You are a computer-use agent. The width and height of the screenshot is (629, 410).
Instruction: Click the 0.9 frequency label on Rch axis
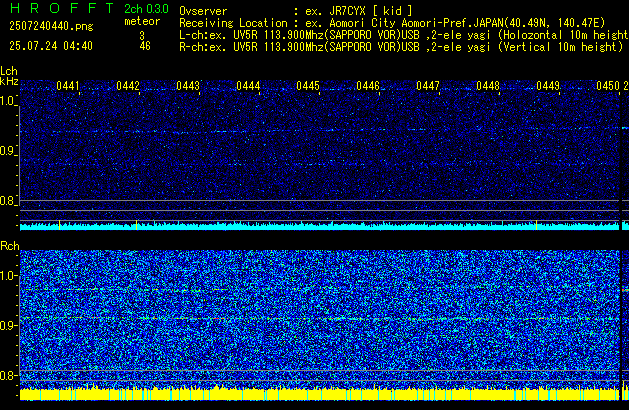coord(8,325)
